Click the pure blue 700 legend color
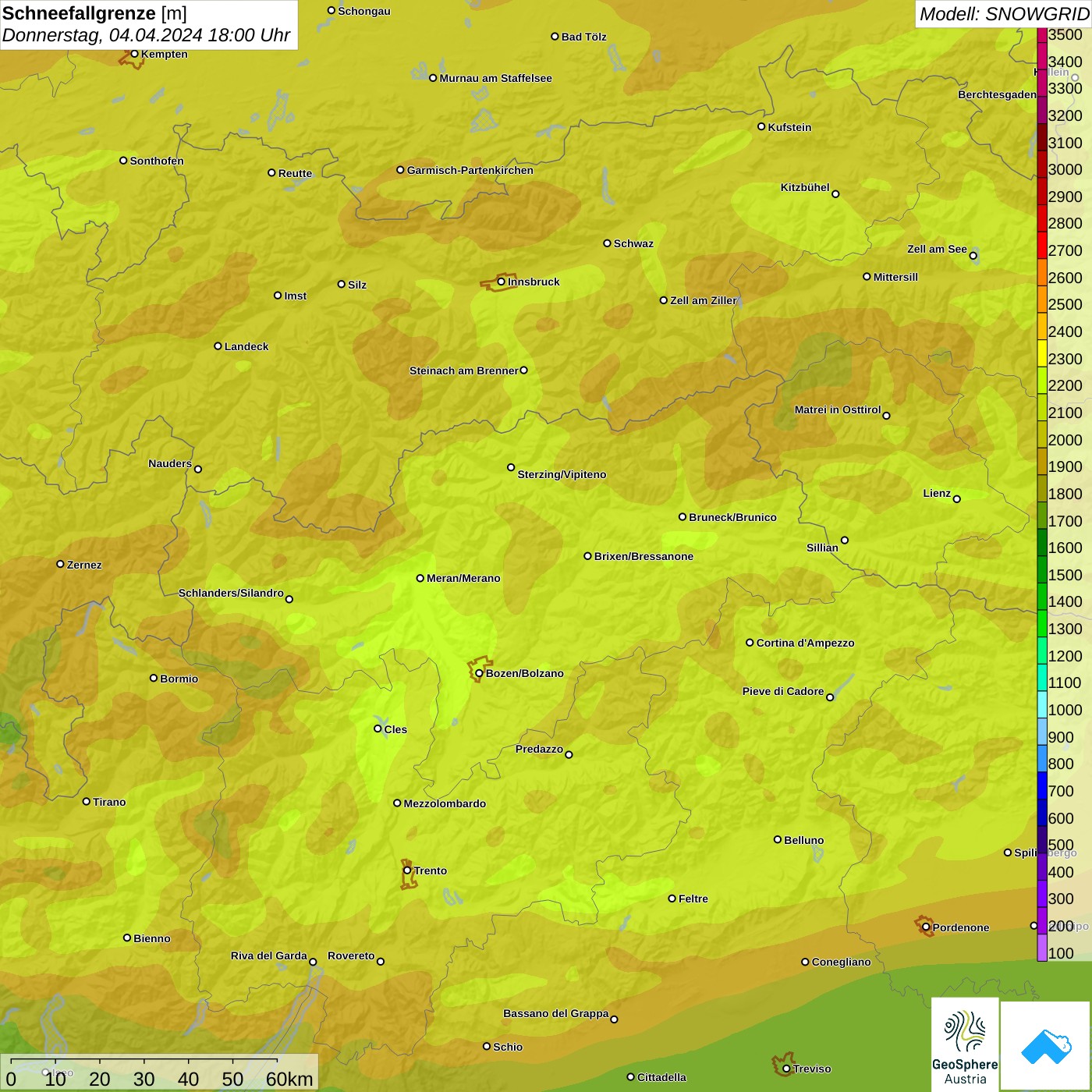 point(1042,785)
